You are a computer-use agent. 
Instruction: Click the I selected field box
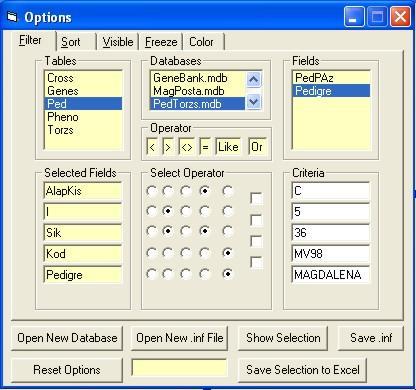click(x=83, y=212)
